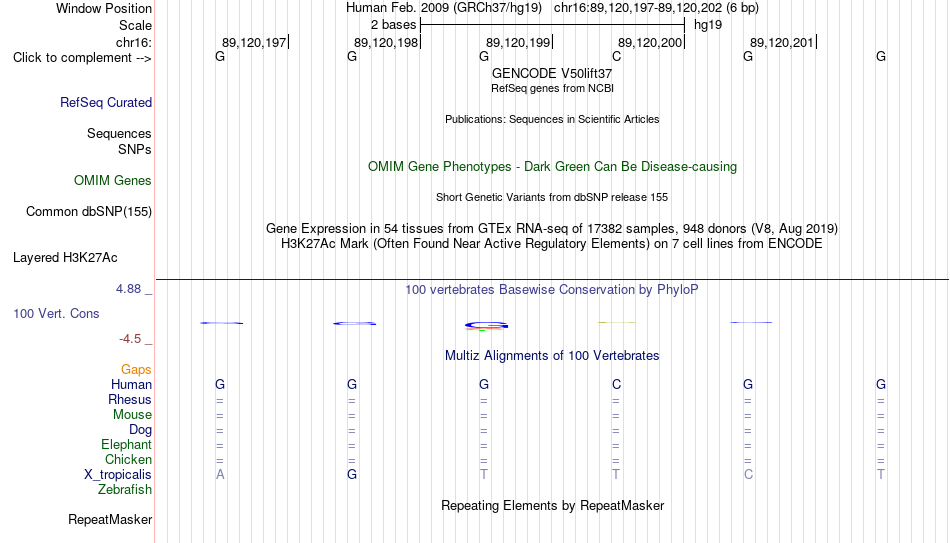Click the yellow PhyloP conservation bar
950x543 pixels.
(x=617, y=322)
